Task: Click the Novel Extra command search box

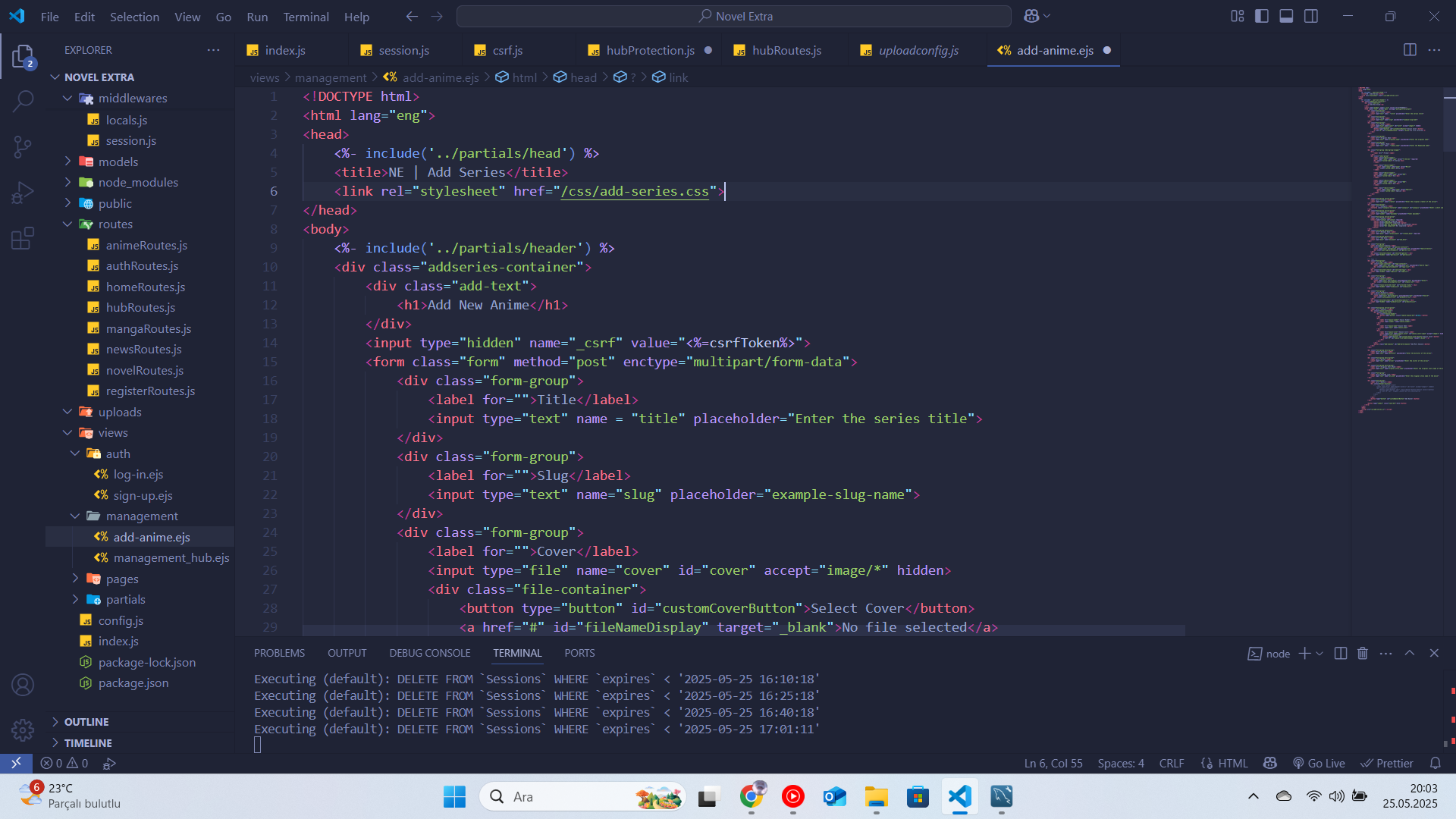Action: point(733,16)
